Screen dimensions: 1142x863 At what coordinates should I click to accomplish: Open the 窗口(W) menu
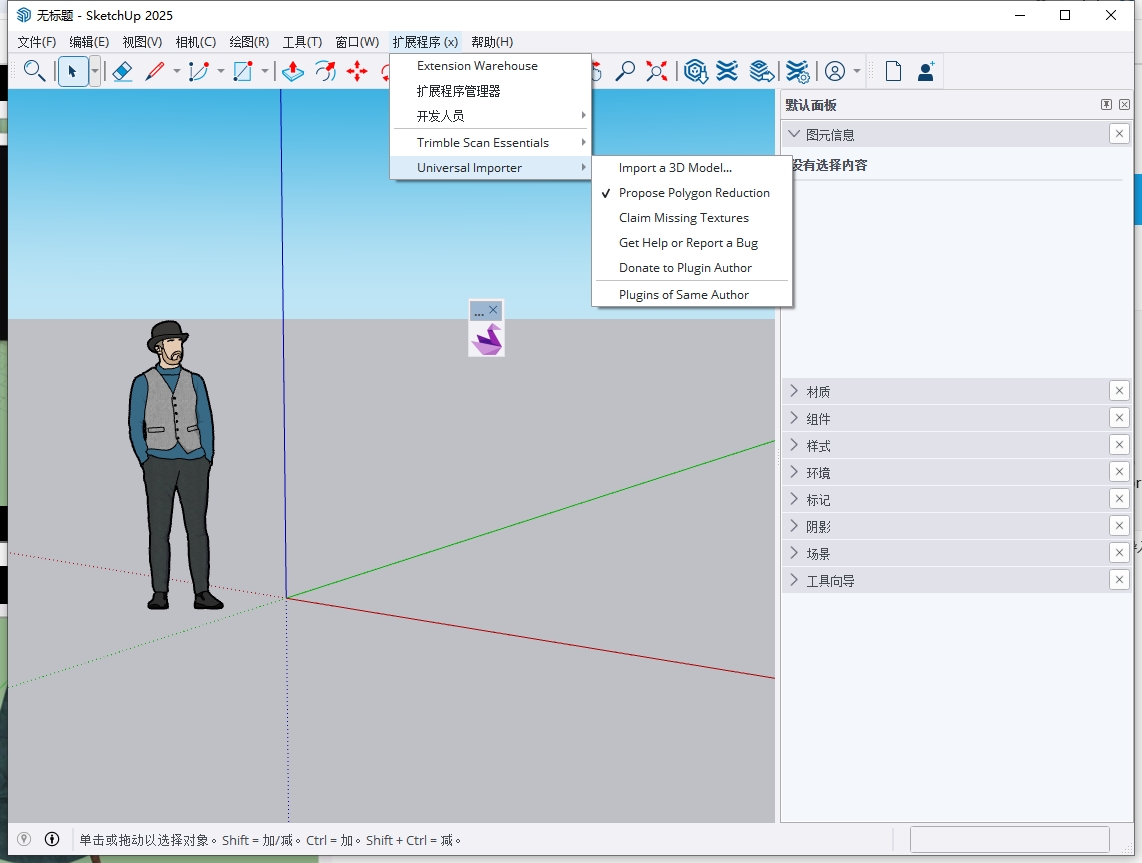[x=357, y=42]
